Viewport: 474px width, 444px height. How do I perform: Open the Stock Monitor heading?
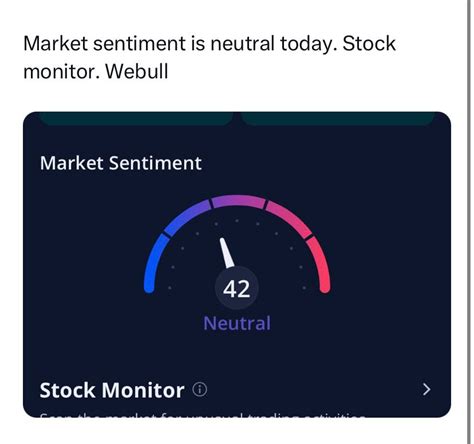click(x=112, y=390)
